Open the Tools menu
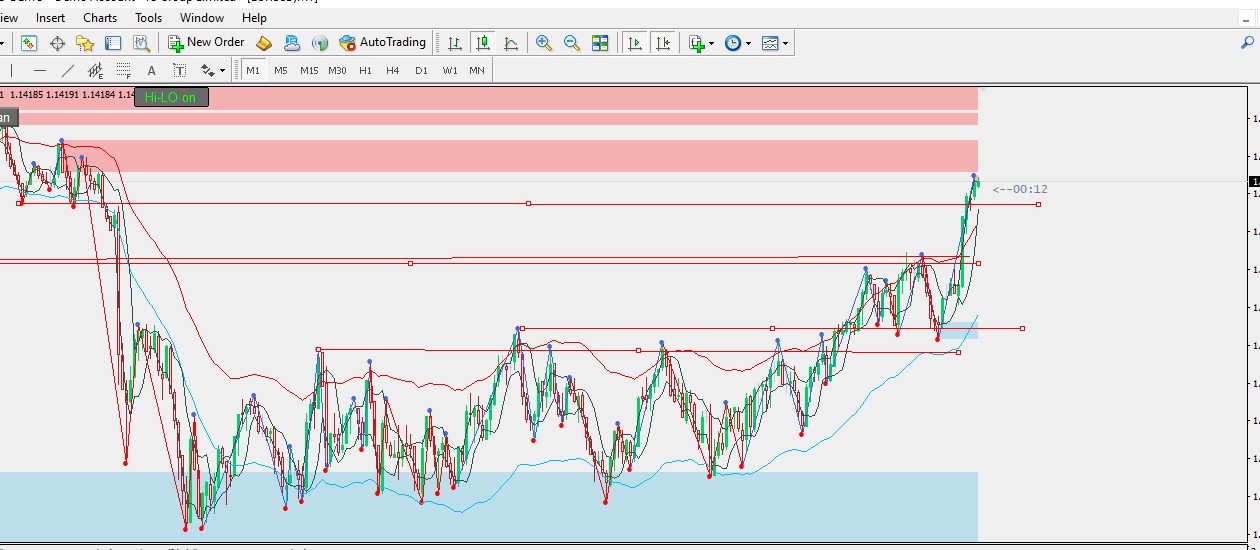 click(x=148, y=17)
